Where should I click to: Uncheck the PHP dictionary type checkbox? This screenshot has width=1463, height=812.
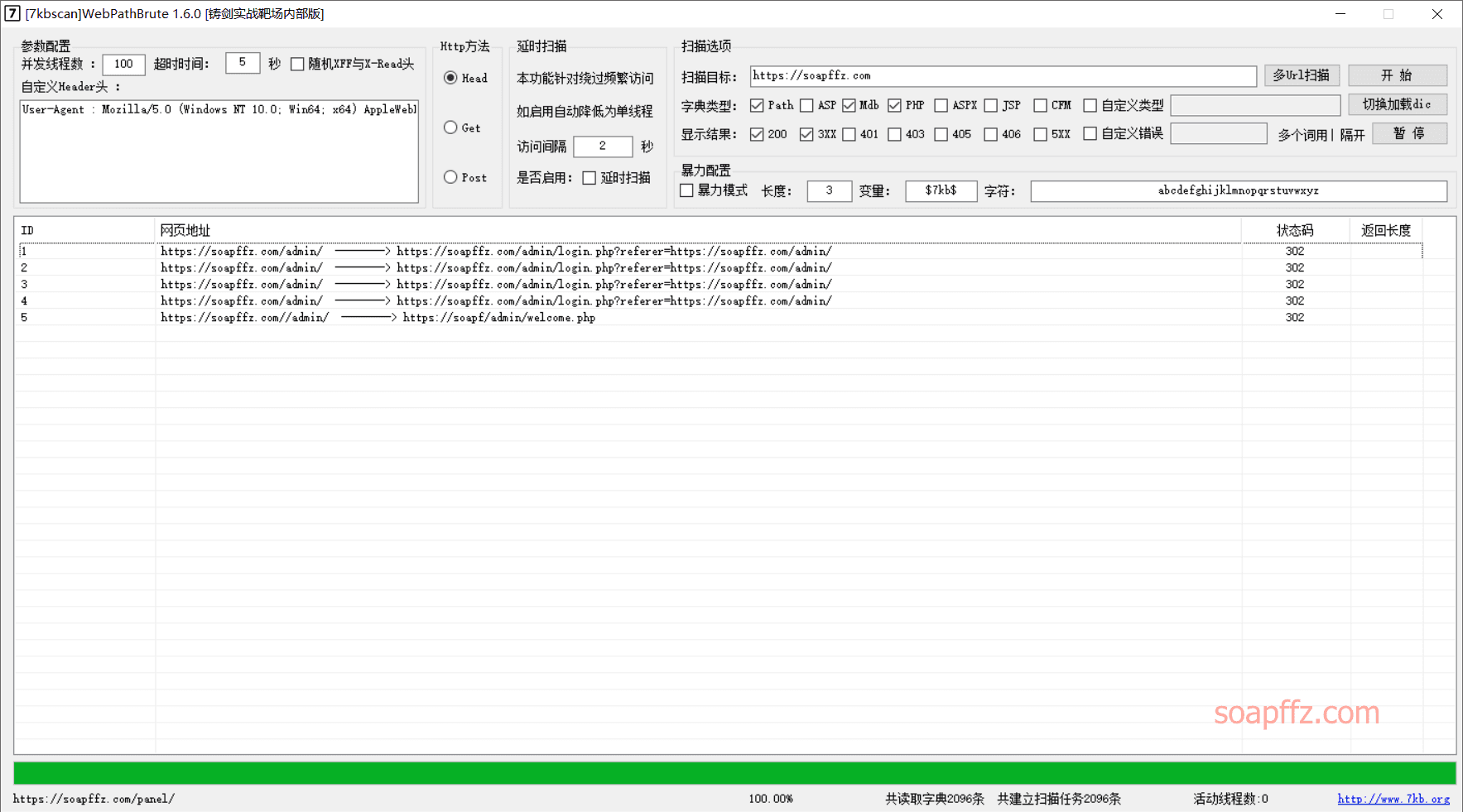[894, 105]
